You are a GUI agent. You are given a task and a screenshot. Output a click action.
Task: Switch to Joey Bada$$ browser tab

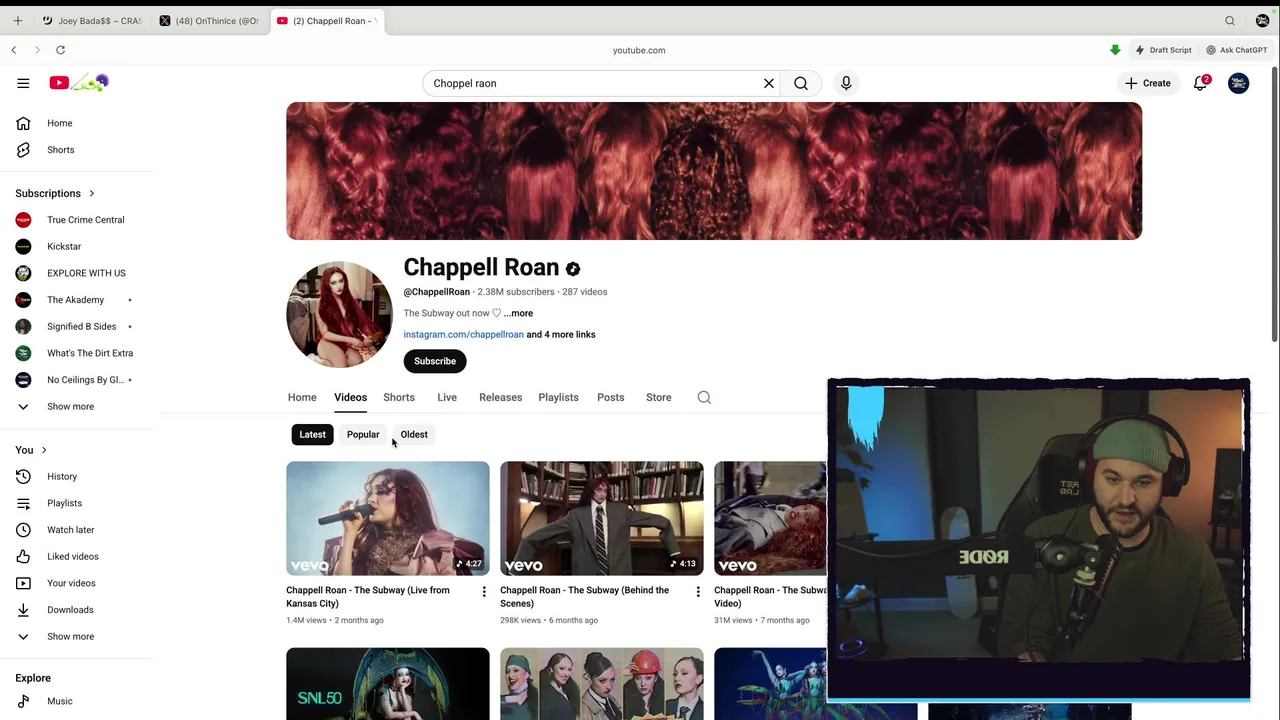pos(92,20)
